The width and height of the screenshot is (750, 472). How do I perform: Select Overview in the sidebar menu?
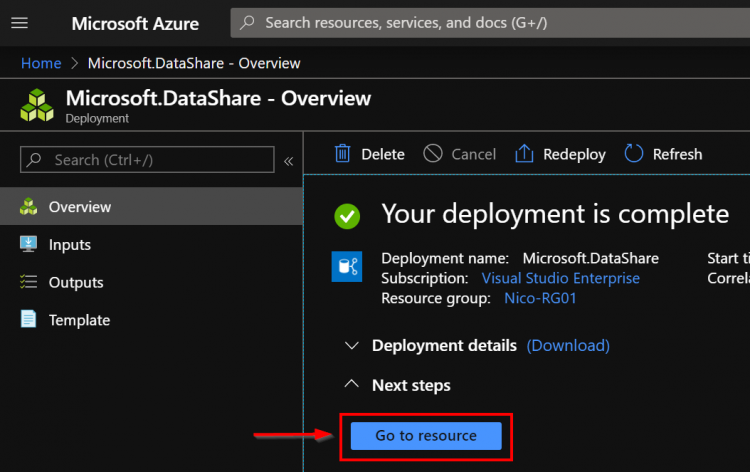point(151,207)
